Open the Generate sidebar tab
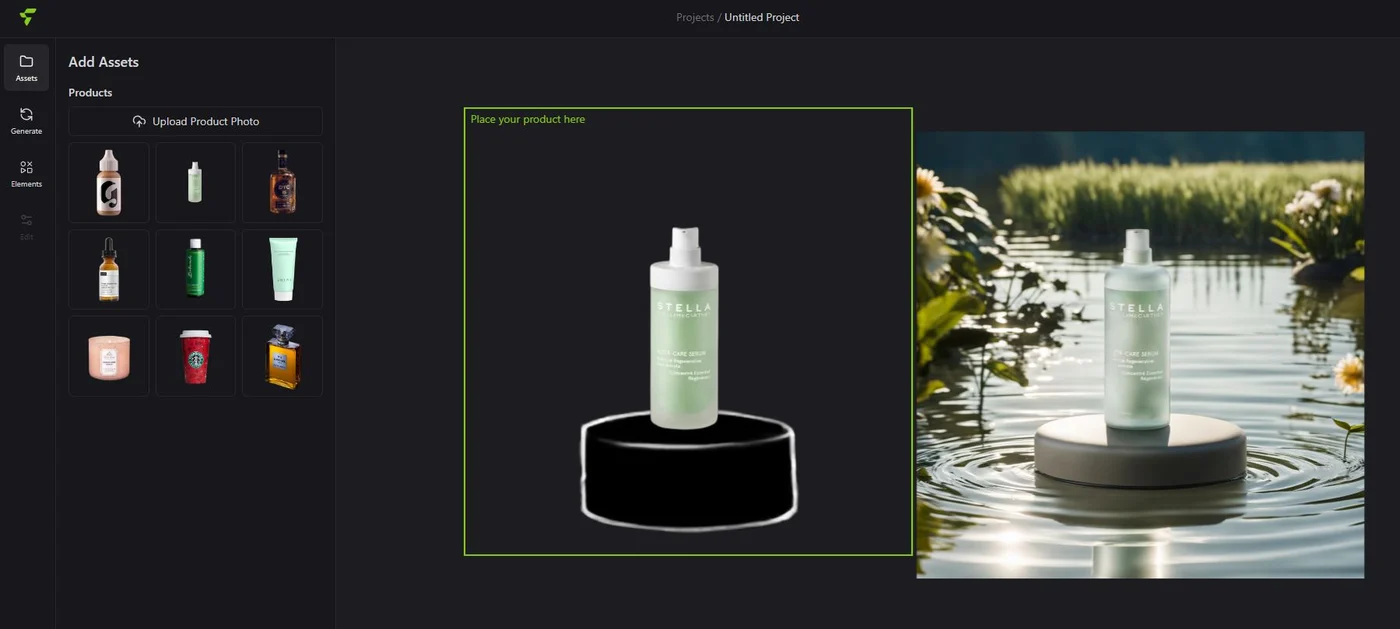 point(26,121)
